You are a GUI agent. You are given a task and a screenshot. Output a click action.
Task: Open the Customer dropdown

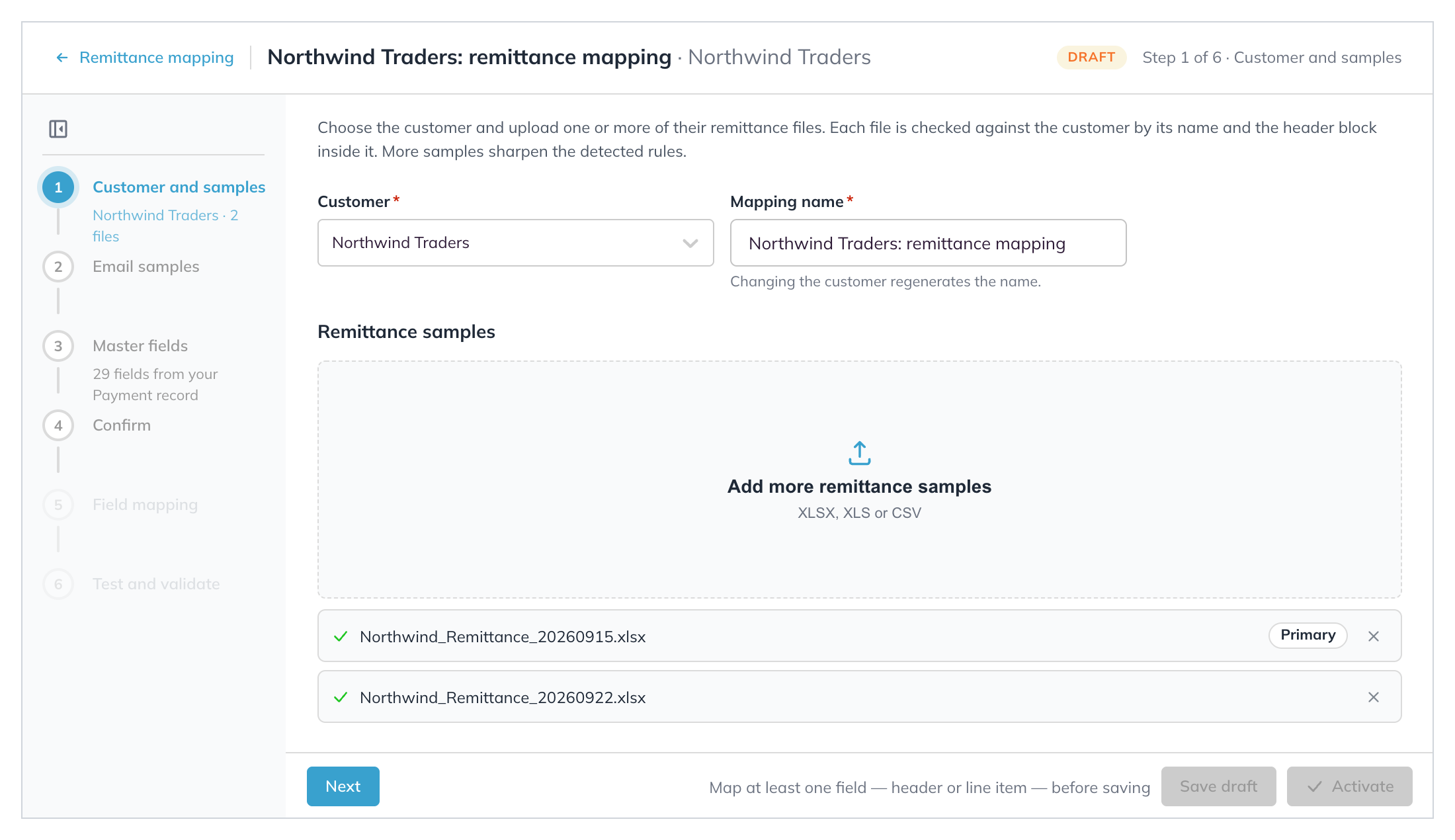coord(515,243)
